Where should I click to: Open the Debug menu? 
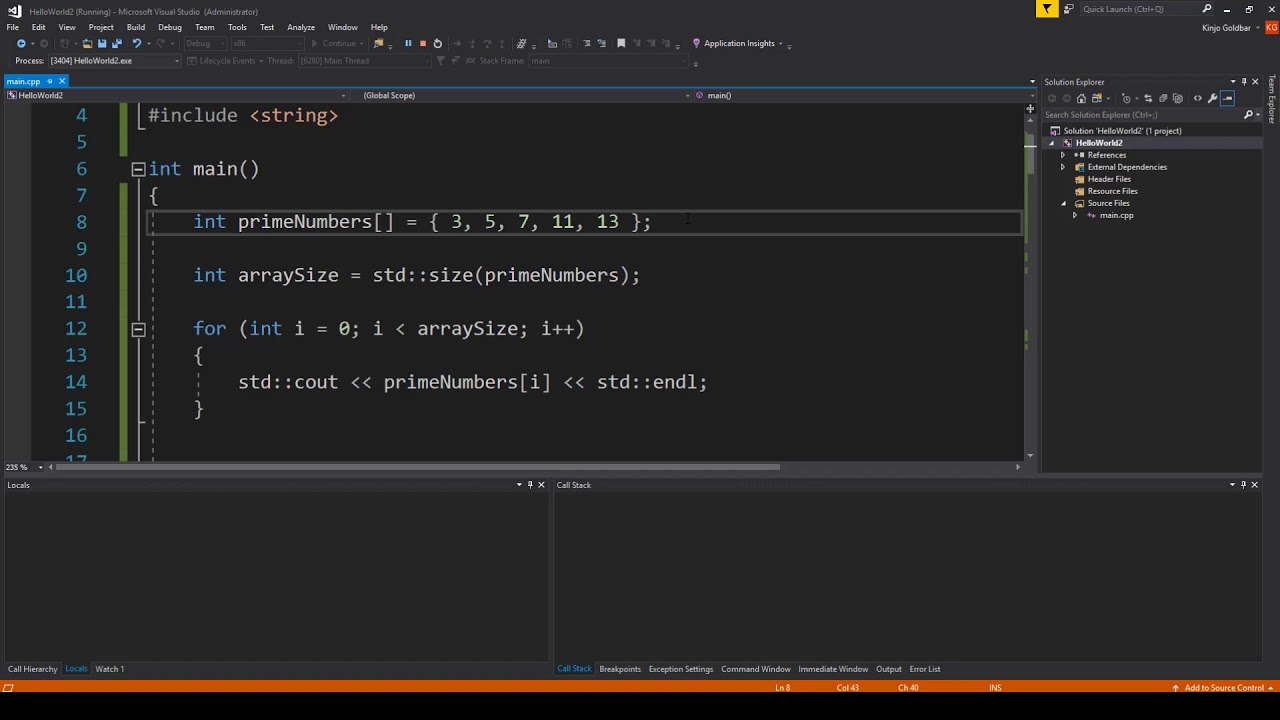[x=170, y=27]
